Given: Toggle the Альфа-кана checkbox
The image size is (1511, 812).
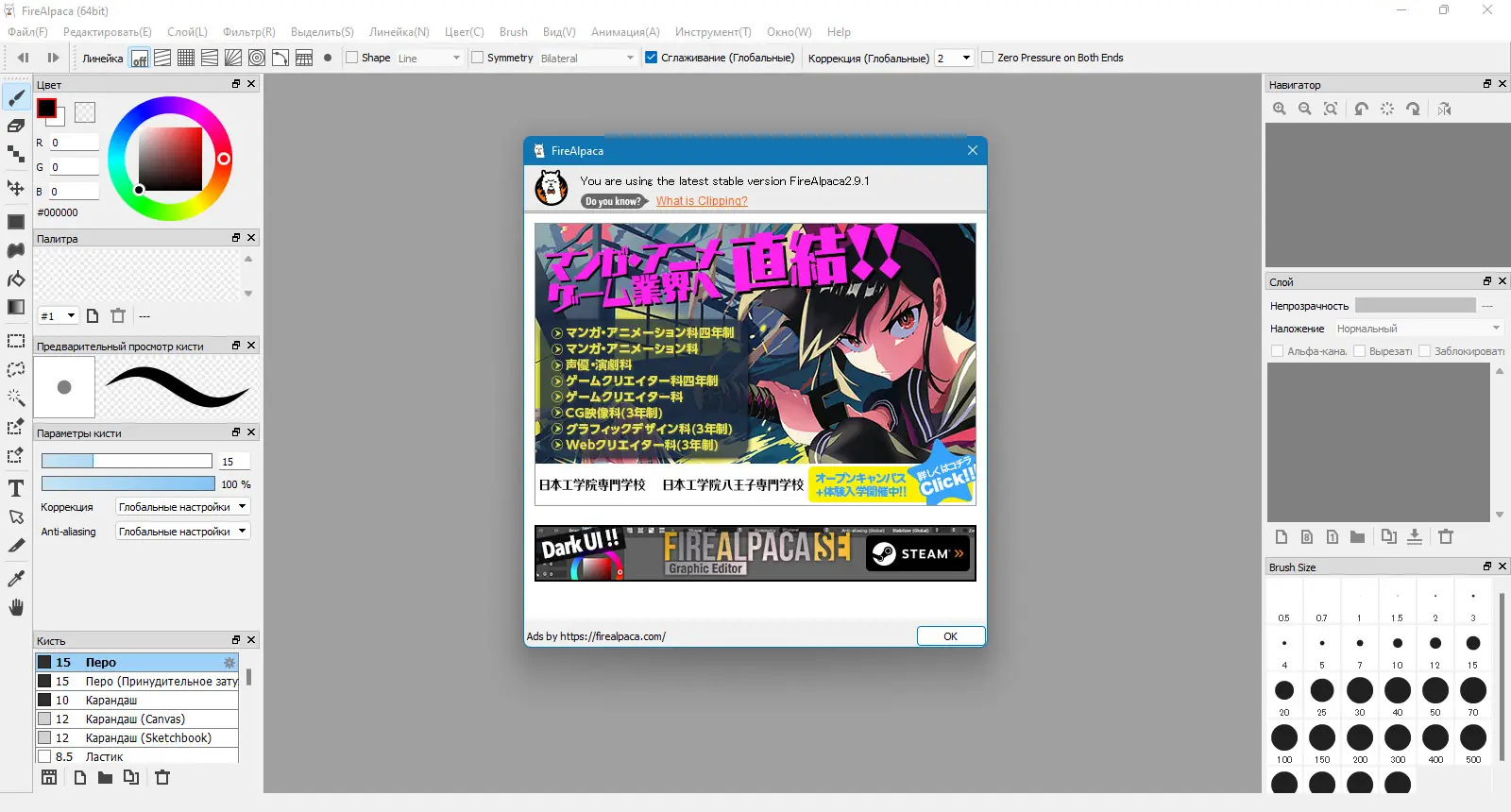Looking at the screenshot, I should coord(1278,351).
